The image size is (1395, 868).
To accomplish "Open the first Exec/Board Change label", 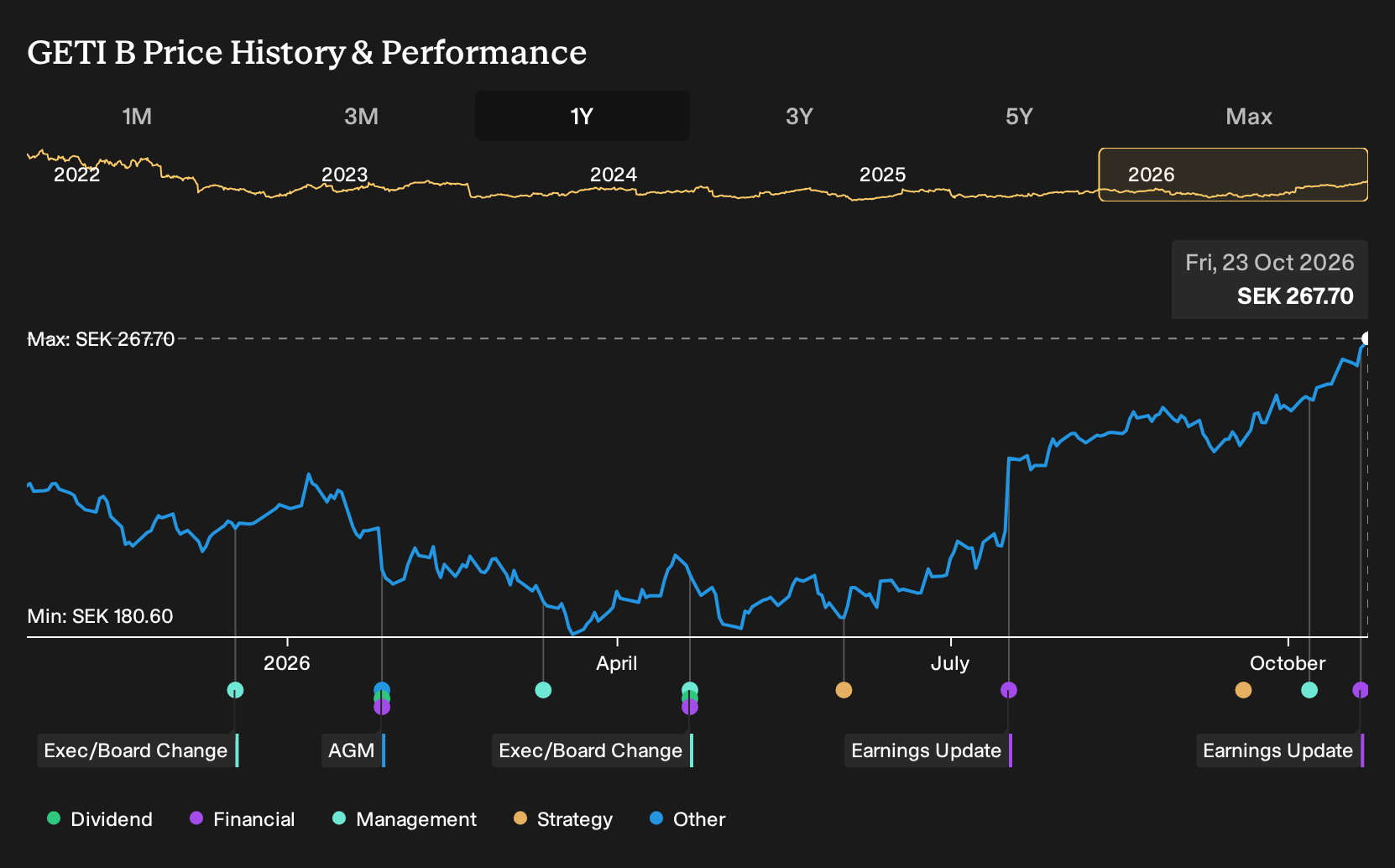I will pos(138,750).
